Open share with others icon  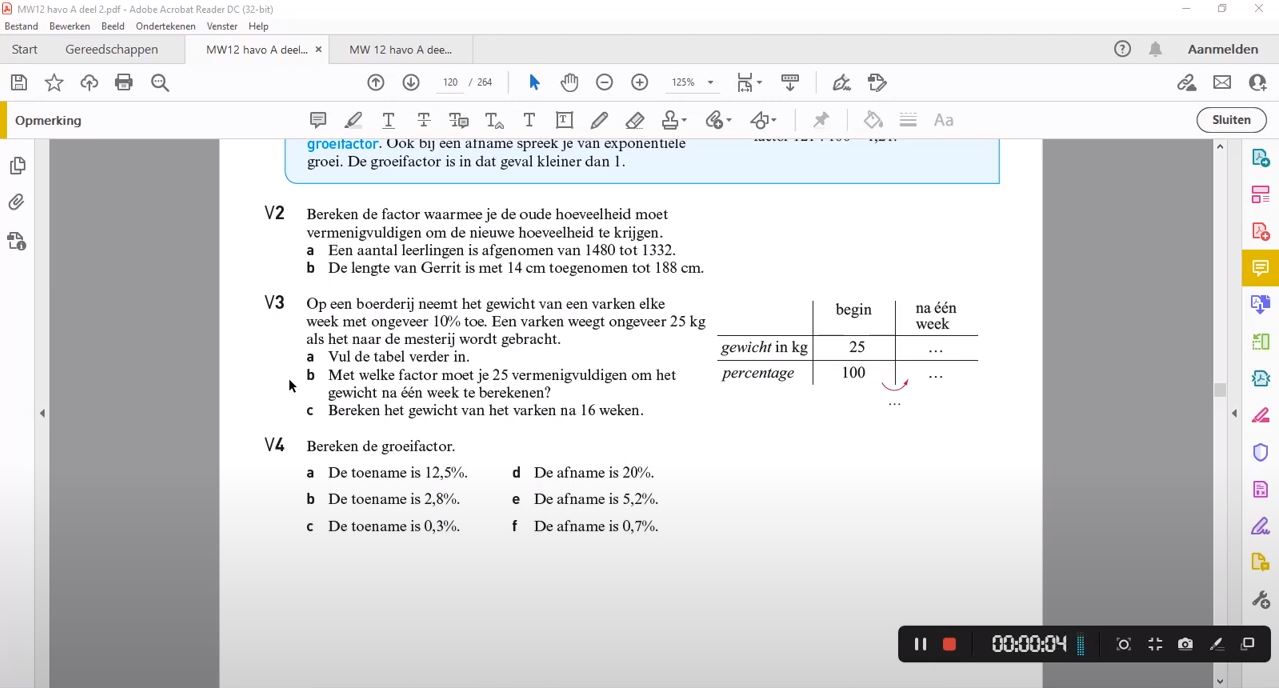[1257, 83]
